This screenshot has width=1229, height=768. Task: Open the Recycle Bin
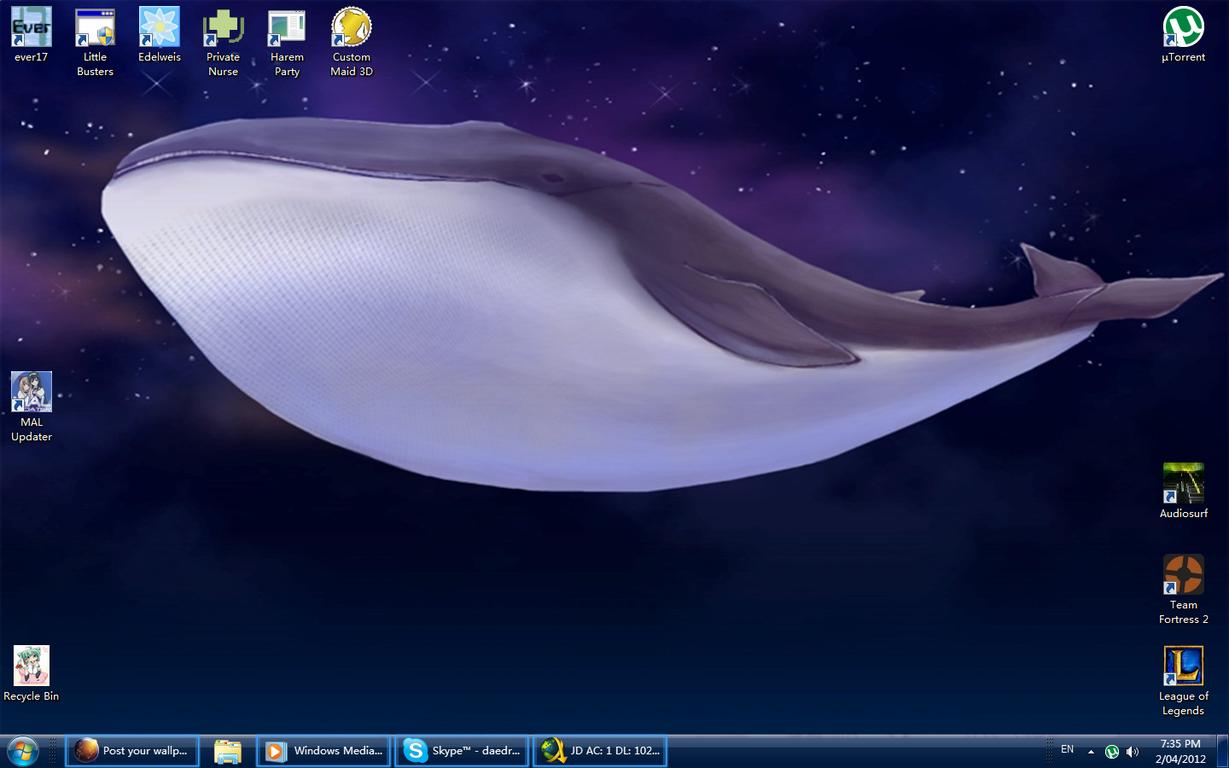[31, 667]
